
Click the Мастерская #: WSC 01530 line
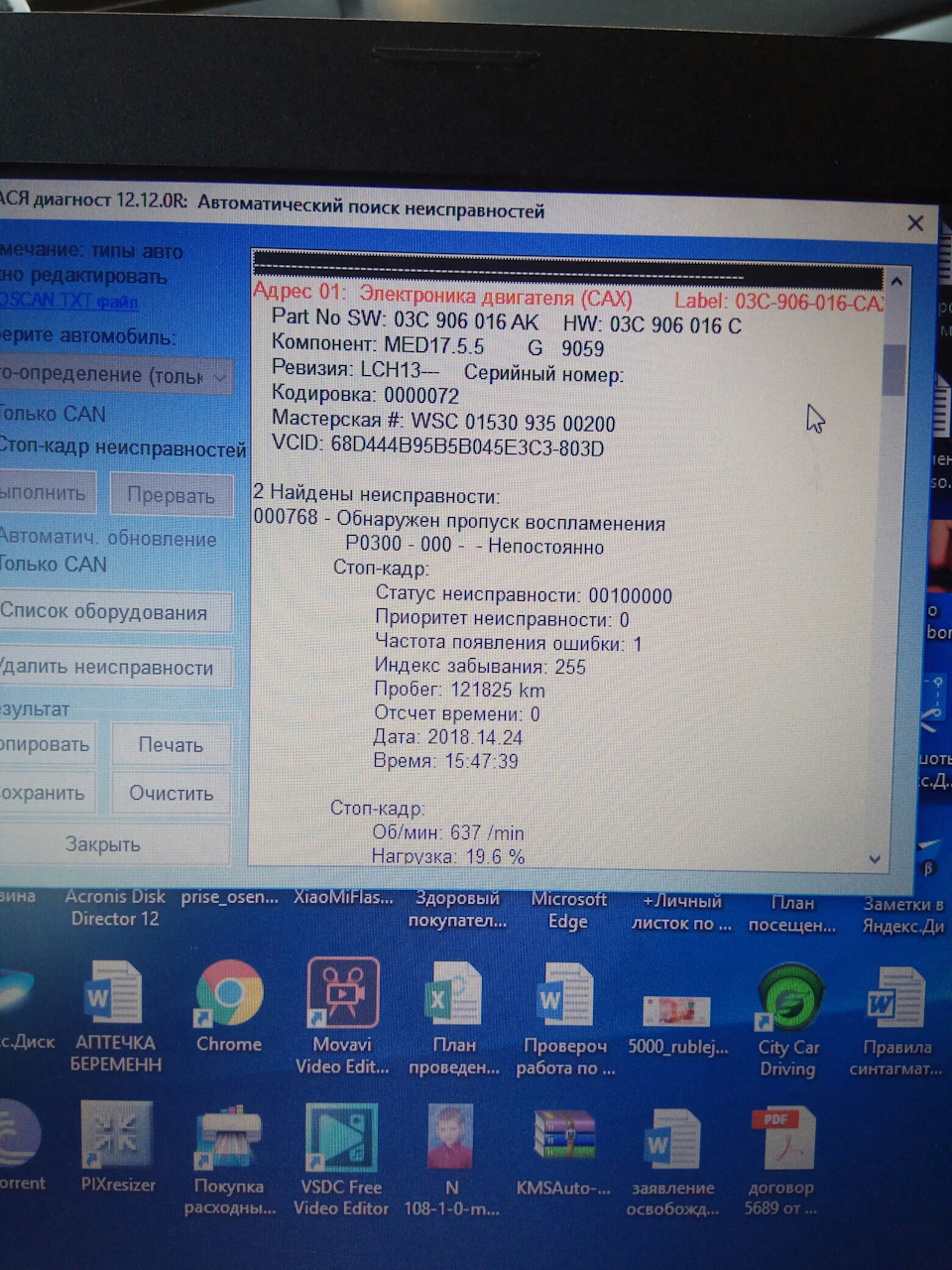(x=443, y=422)
